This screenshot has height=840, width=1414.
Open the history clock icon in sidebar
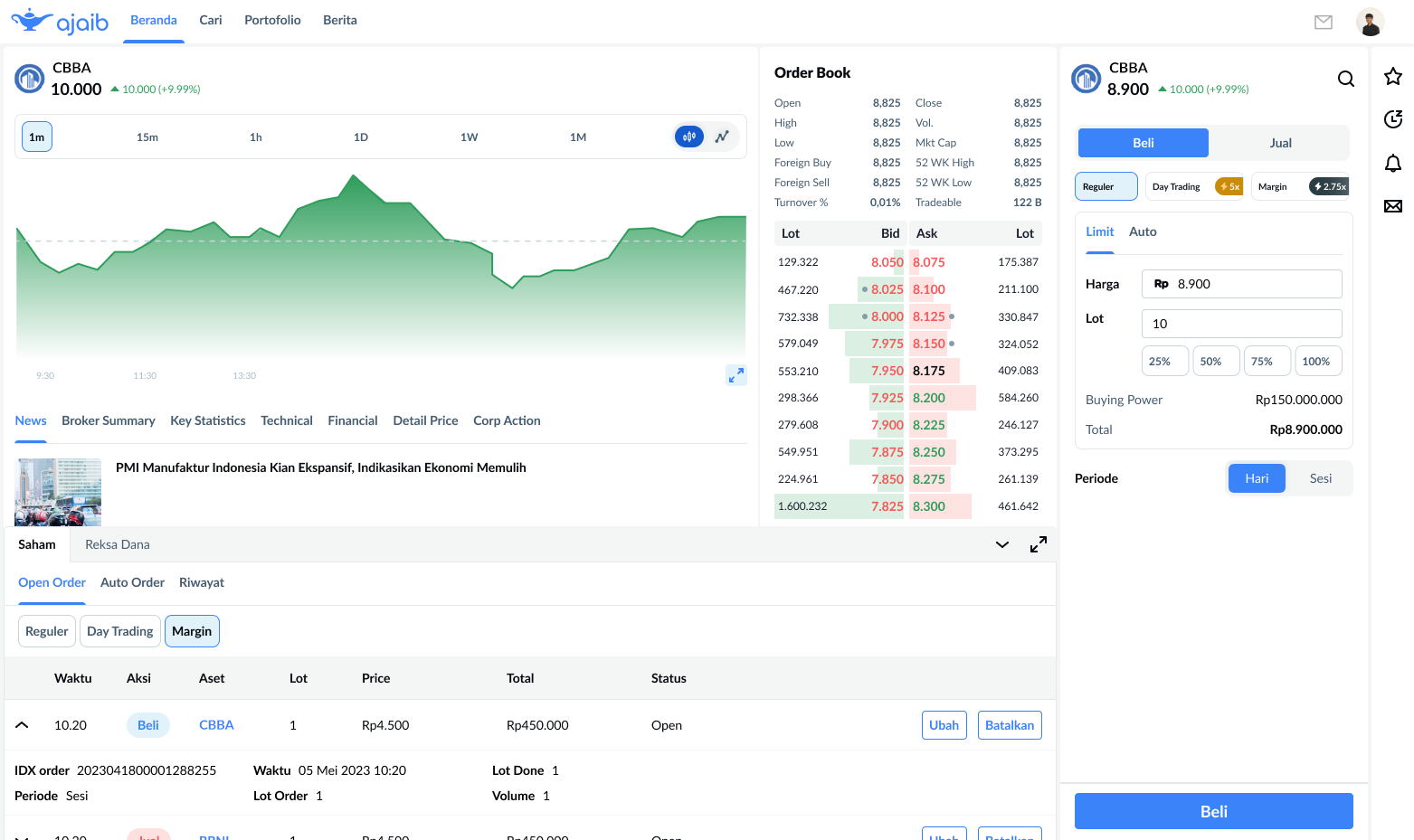click(1393, 119)
